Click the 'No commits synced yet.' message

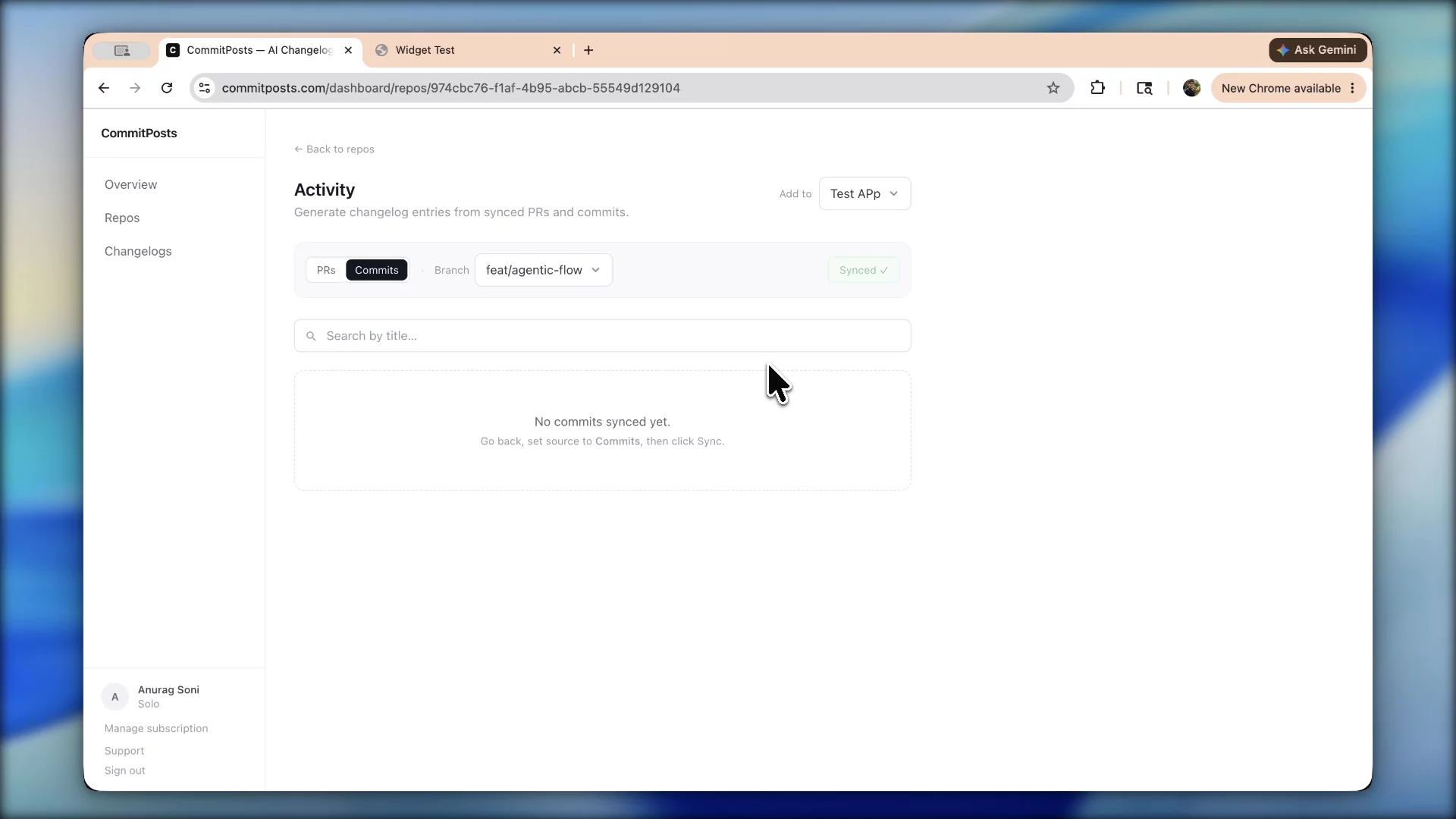[x=602, y=422]
